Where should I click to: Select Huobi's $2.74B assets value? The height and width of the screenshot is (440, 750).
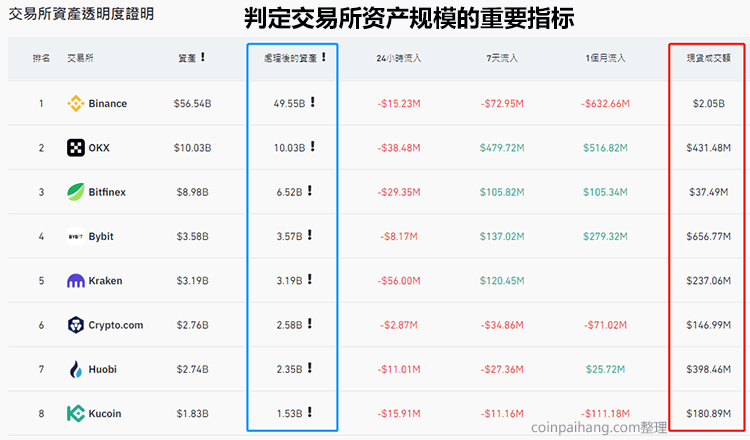point(192,369)
